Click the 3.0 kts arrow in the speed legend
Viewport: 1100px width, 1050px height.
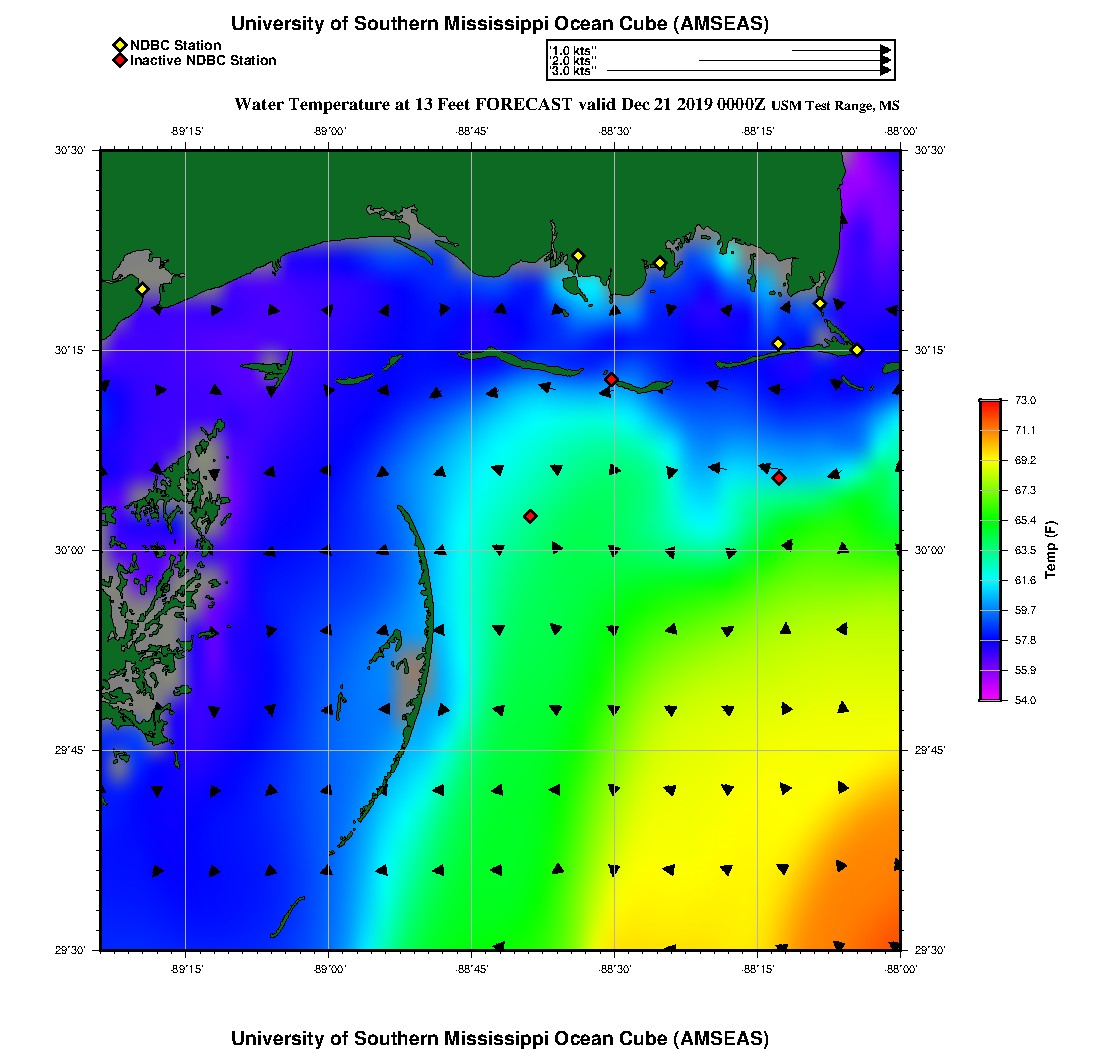(x=748, y=71)
